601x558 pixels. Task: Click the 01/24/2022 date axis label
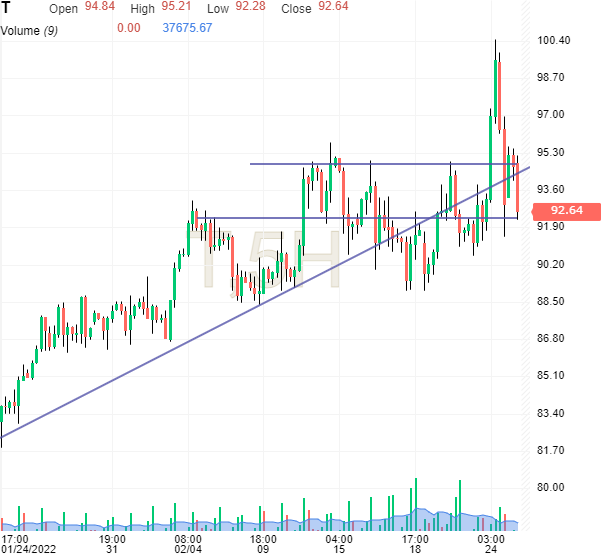31,548
